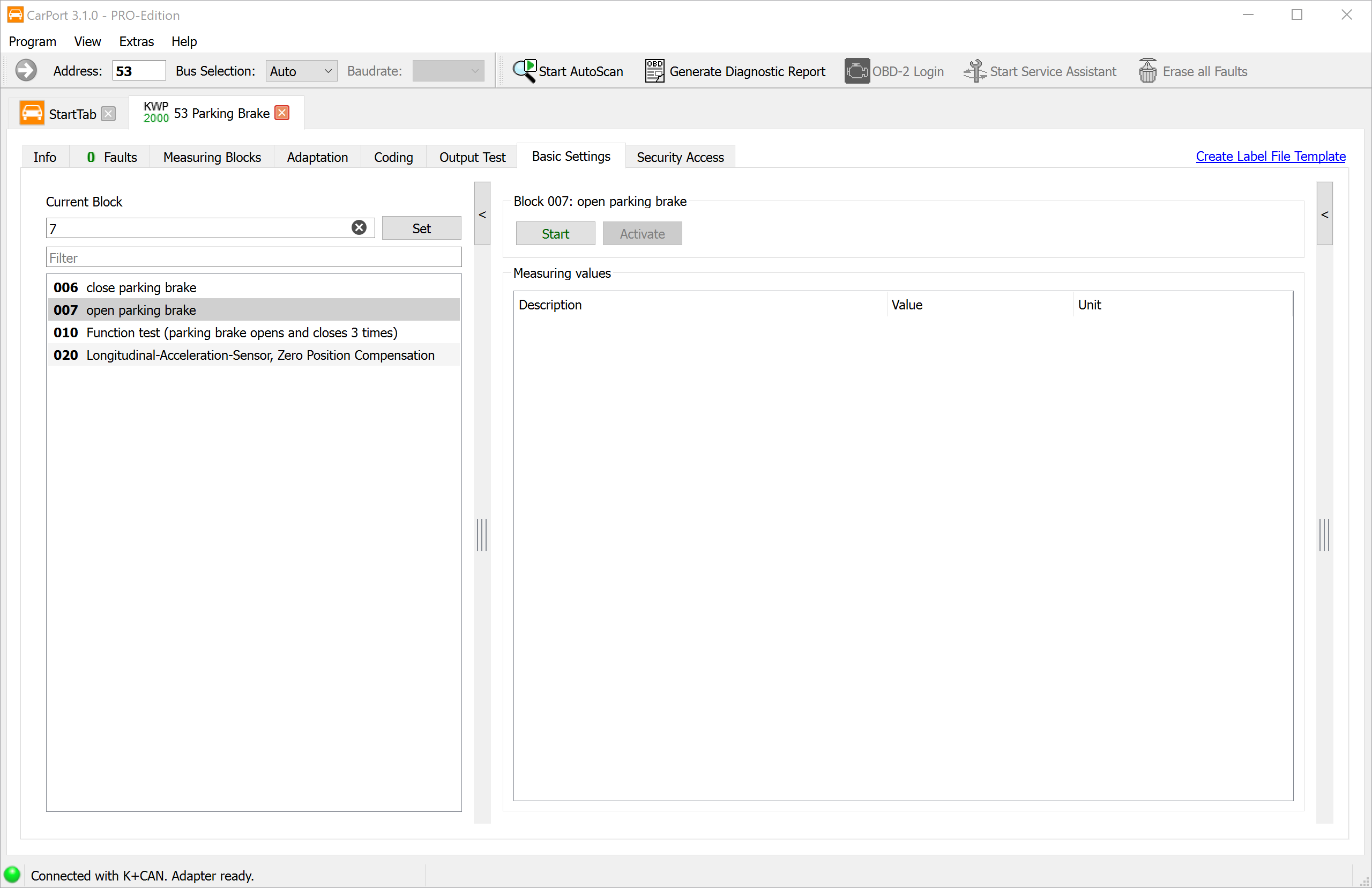Switch to the Adaptation tab
Viewport: 1372px width, 888px height.
[317, 157]
